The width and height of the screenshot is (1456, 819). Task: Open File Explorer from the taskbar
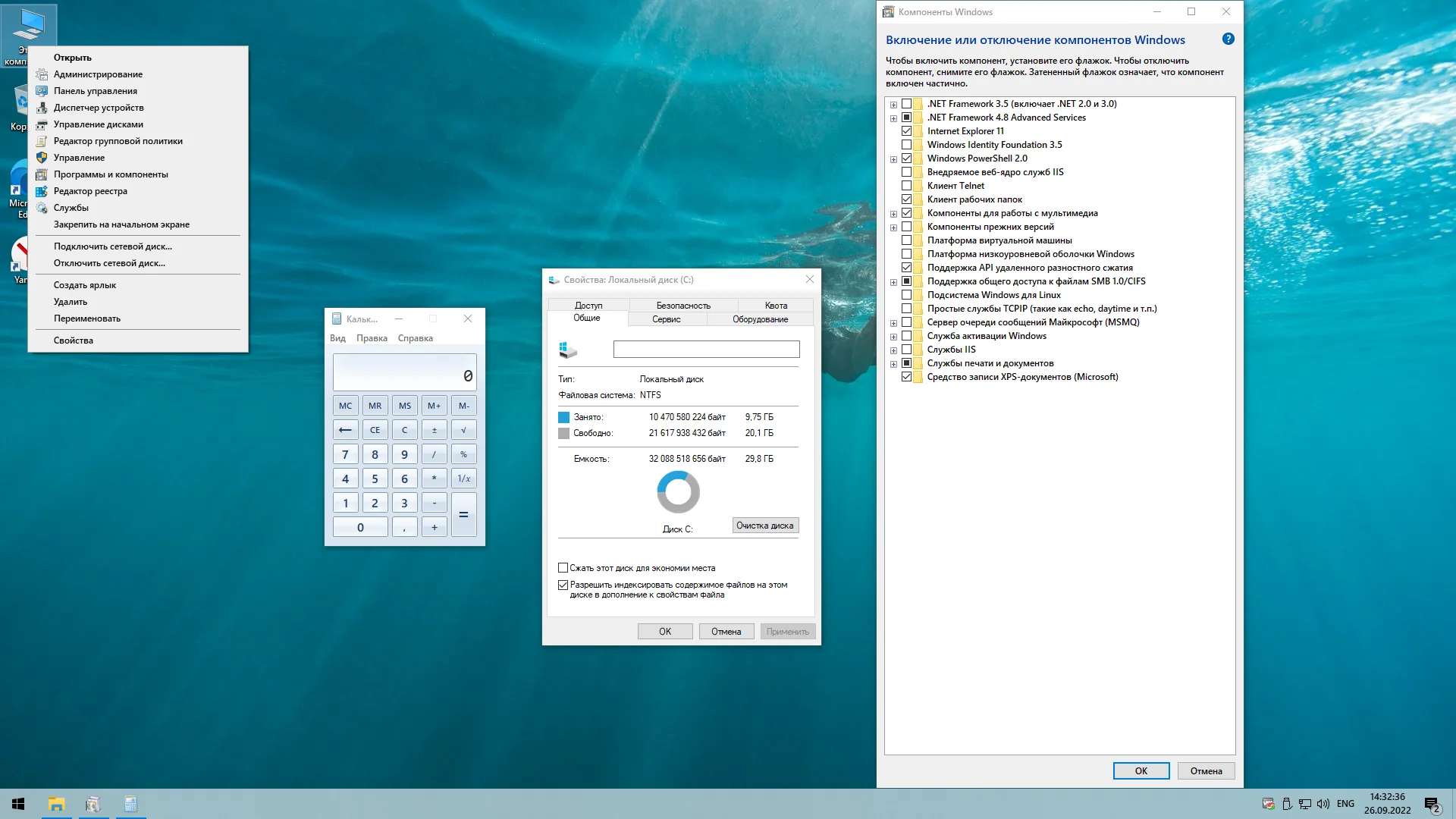(56, 804)
